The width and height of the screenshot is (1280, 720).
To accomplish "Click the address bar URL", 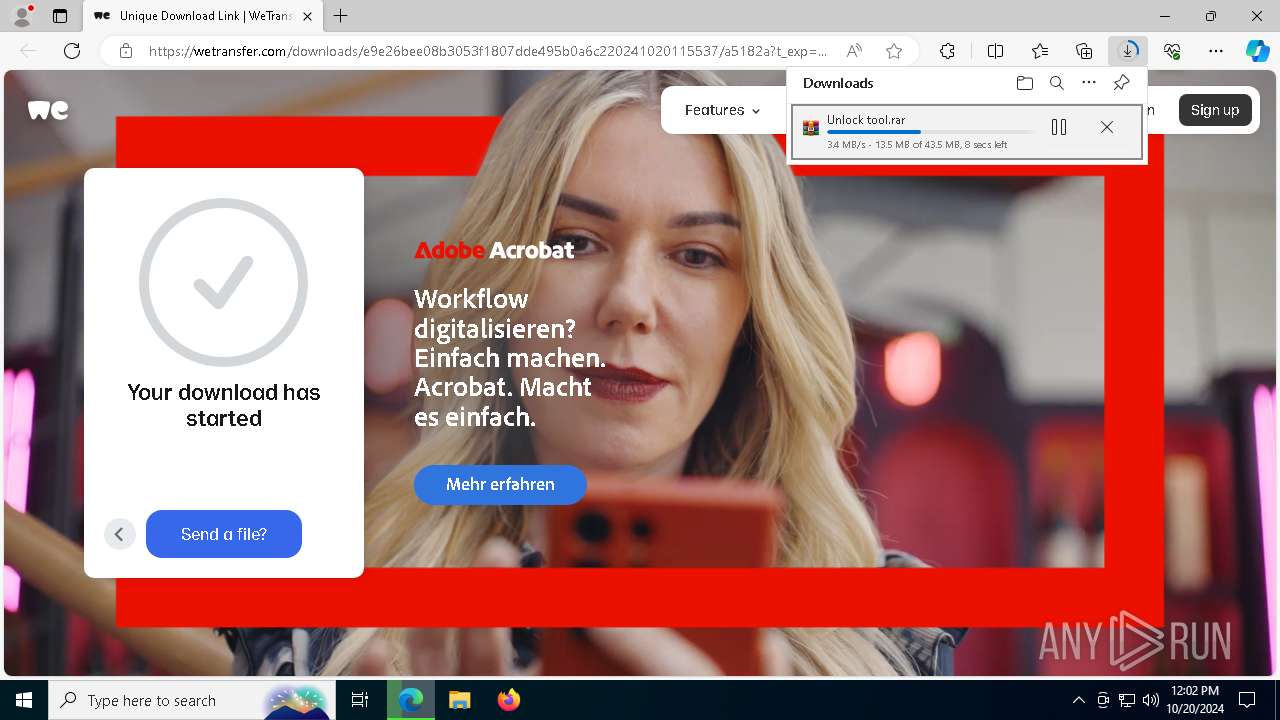I will pos(488,51).
